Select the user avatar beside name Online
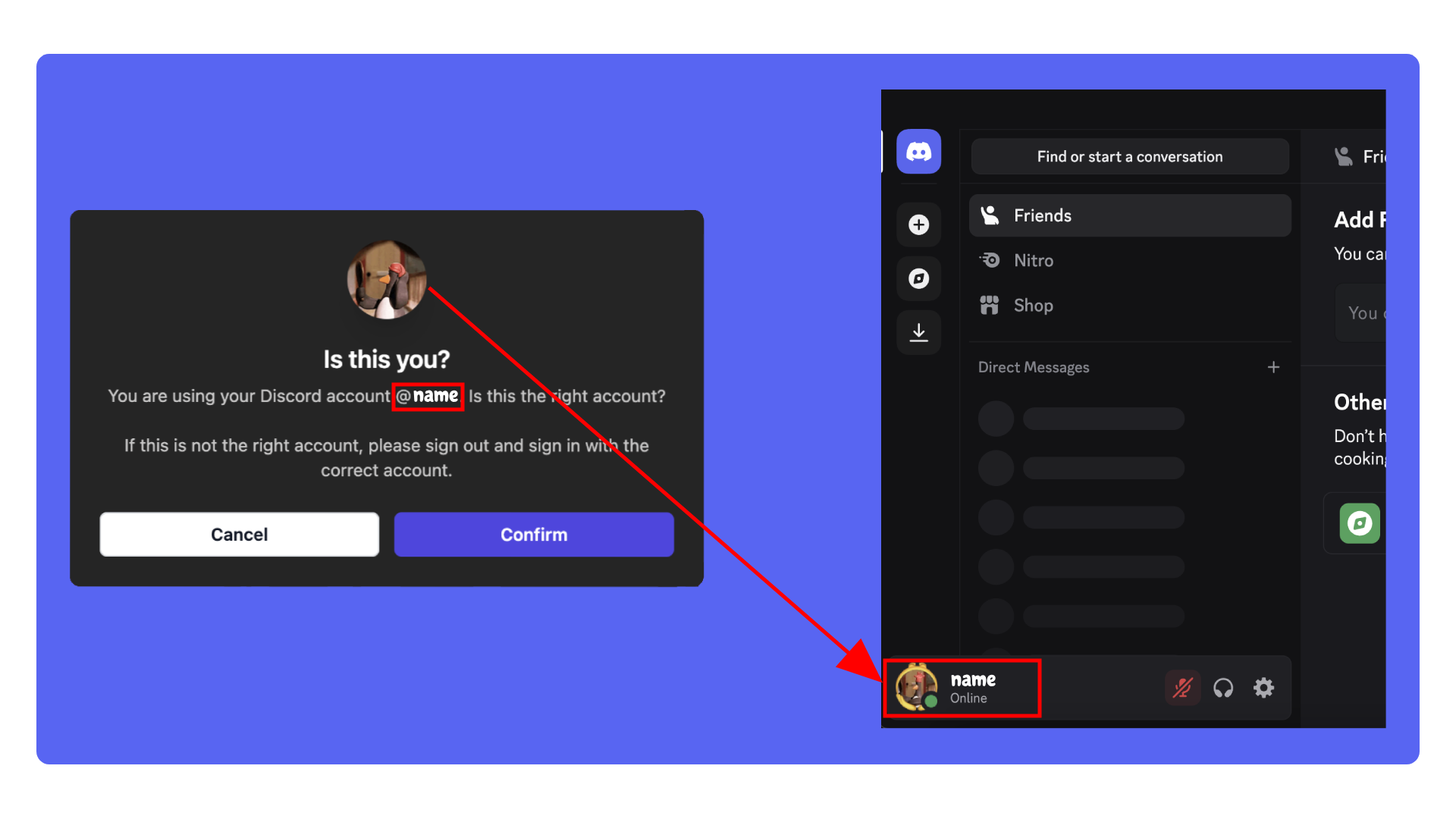Screen dimensions: 1456x819 click(917, 688)
